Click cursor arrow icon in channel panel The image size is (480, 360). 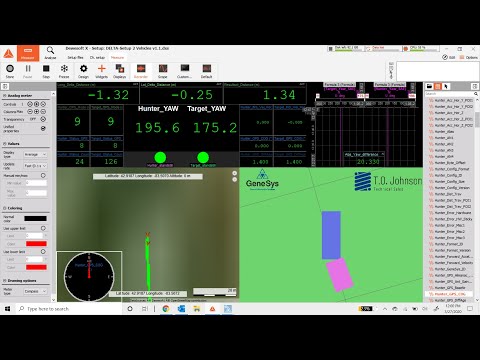click(446, 86)
